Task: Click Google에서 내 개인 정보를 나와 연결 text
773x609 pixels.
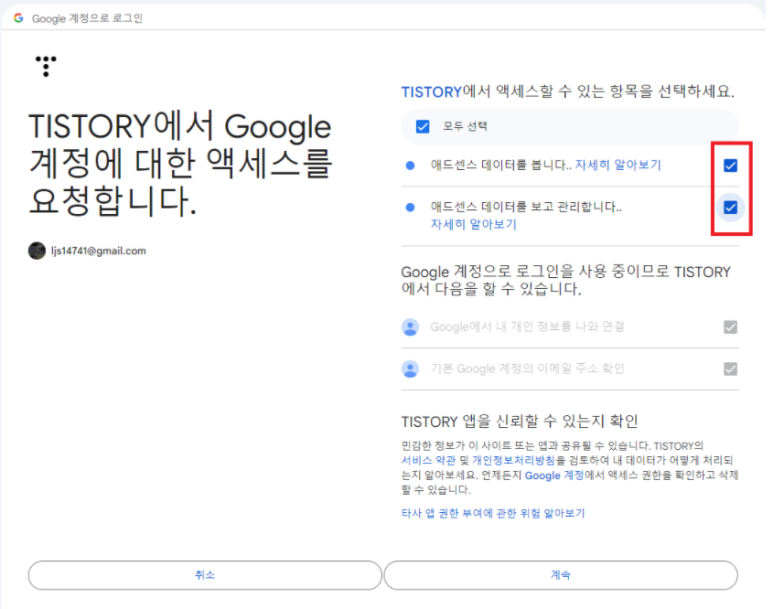Action: 527,327
